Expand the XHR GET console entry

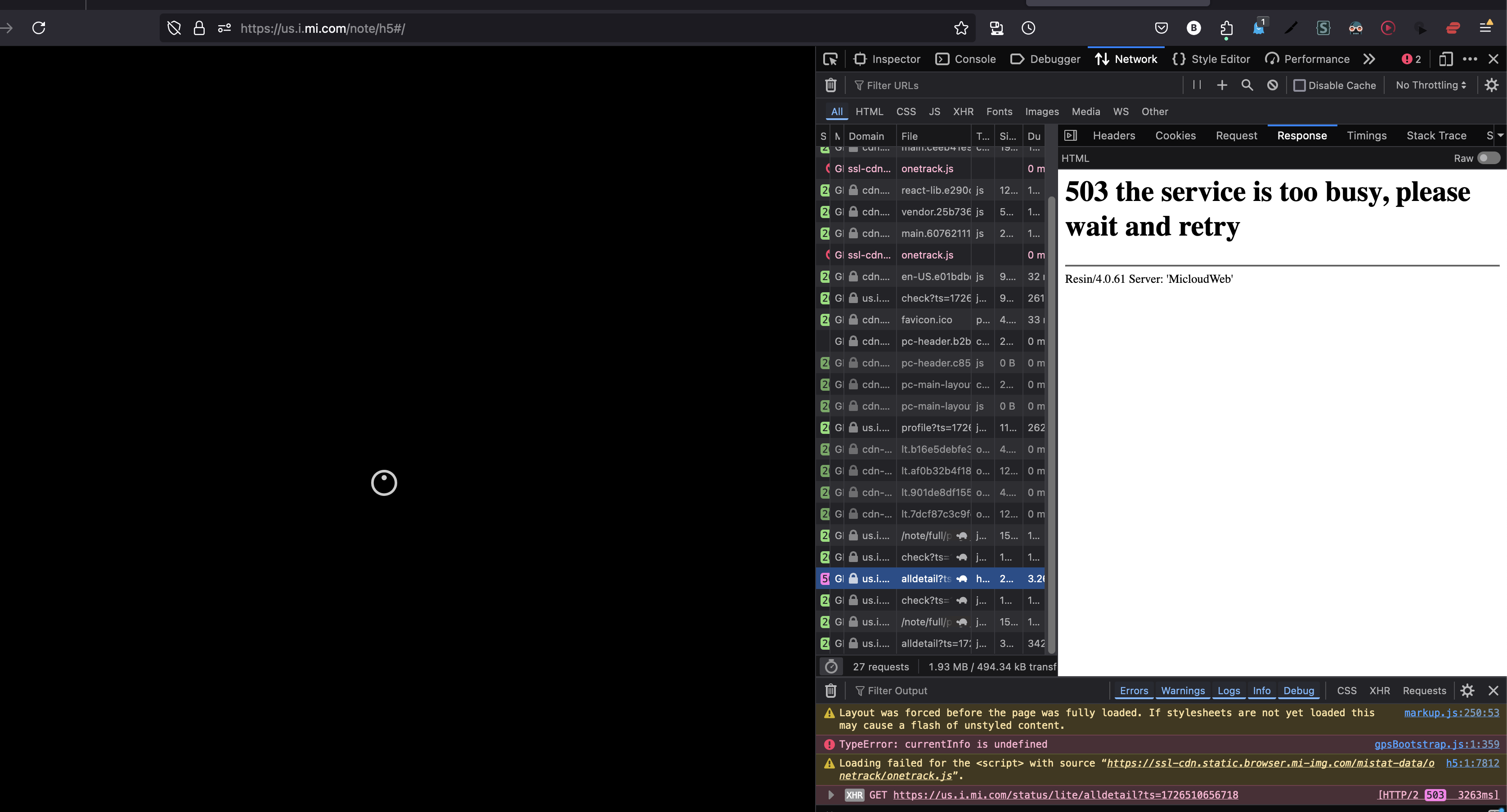pyautogui.click(x=831, y=794)
